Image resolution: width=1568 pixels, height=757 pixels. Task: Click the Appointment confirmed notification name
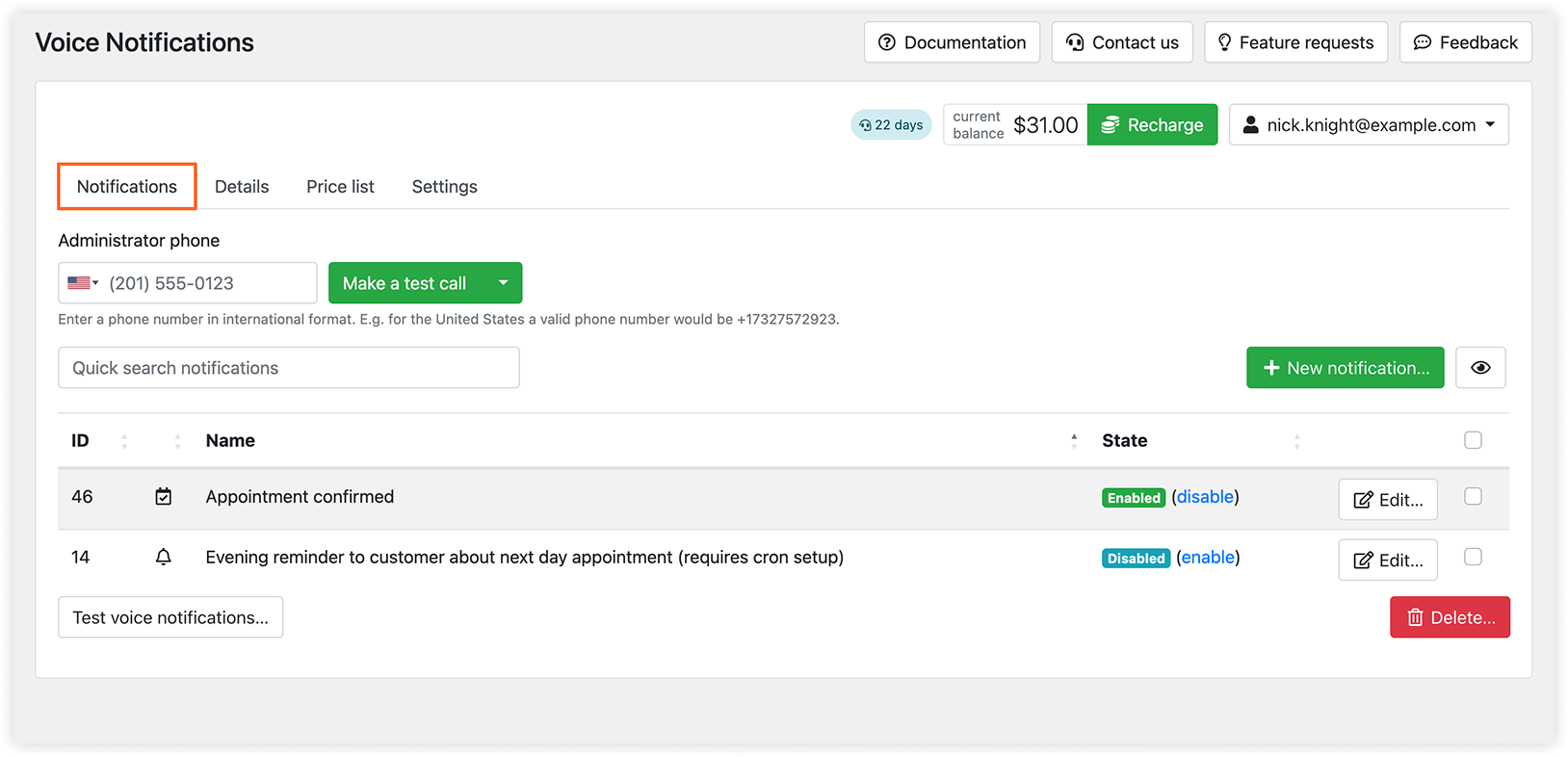pos(300,497)
